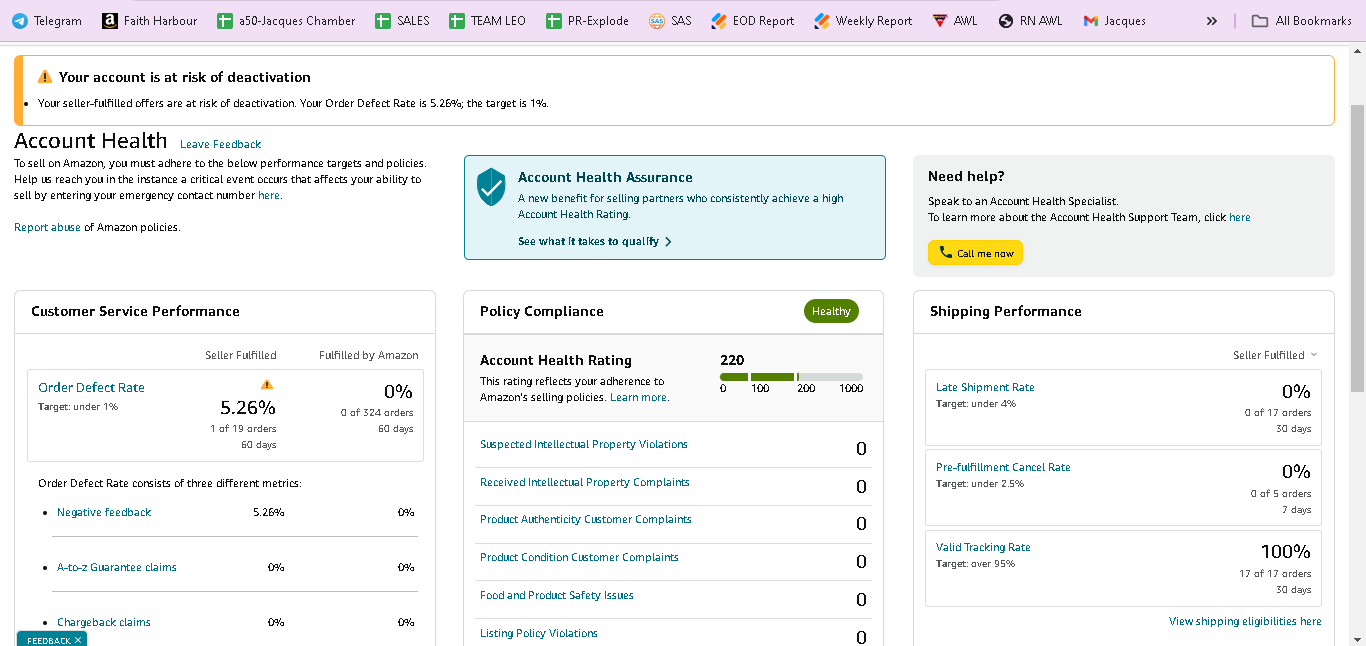The image size is (1366, 646).
Task: Open the Jacques Gmail bookmark
Action: (1114, 20)
